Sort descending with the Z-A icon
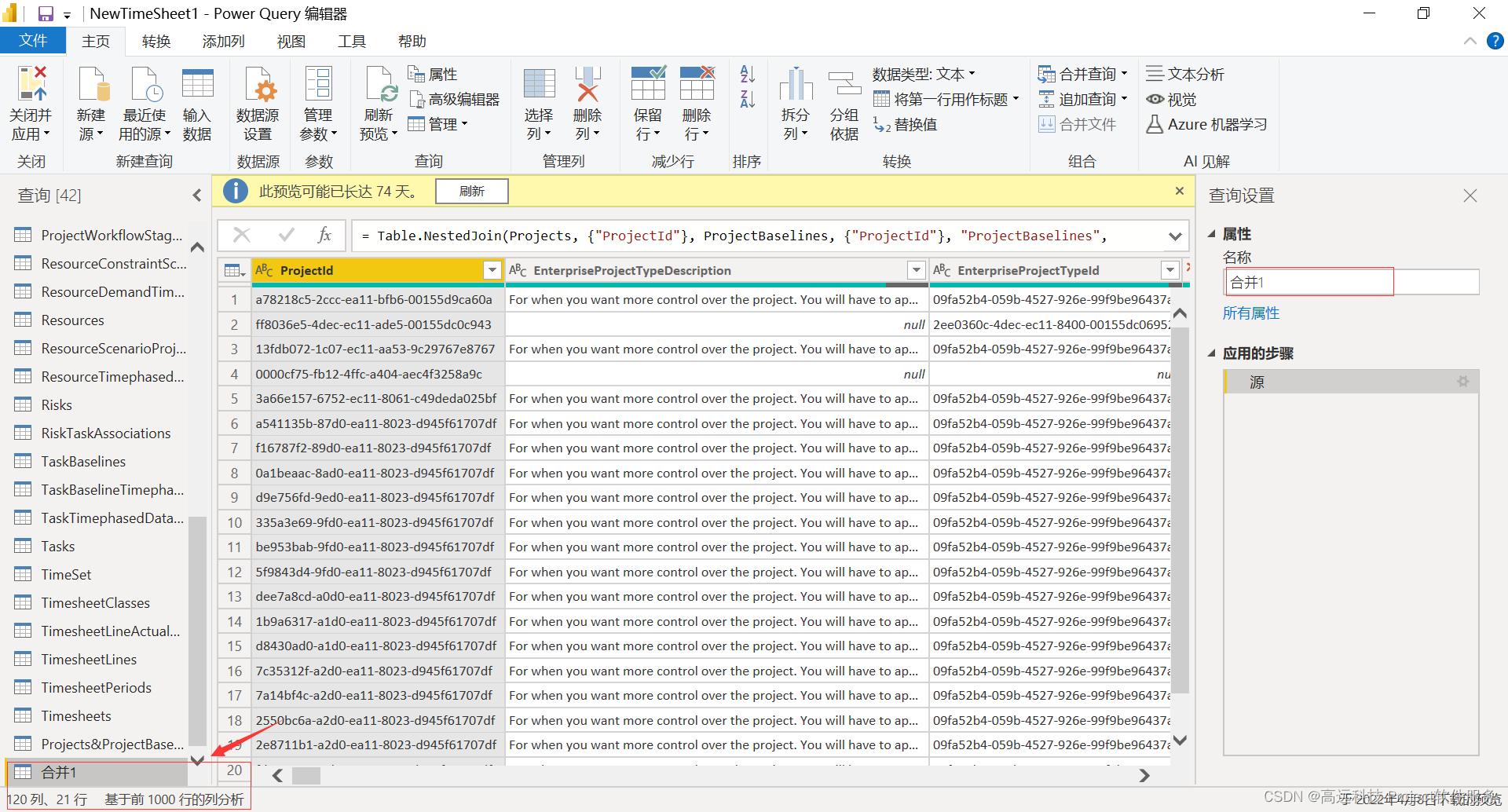The height and width of the screenshot is (812, 1508). coord(747,99)
